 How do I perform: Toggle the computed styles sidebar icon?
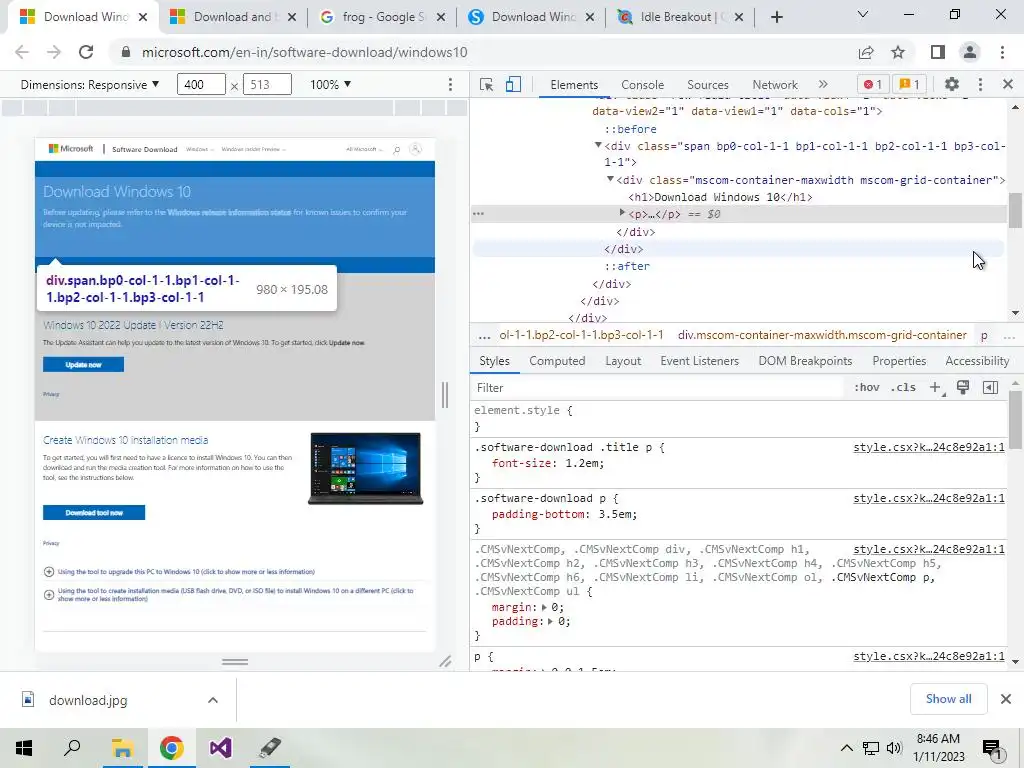990,387
